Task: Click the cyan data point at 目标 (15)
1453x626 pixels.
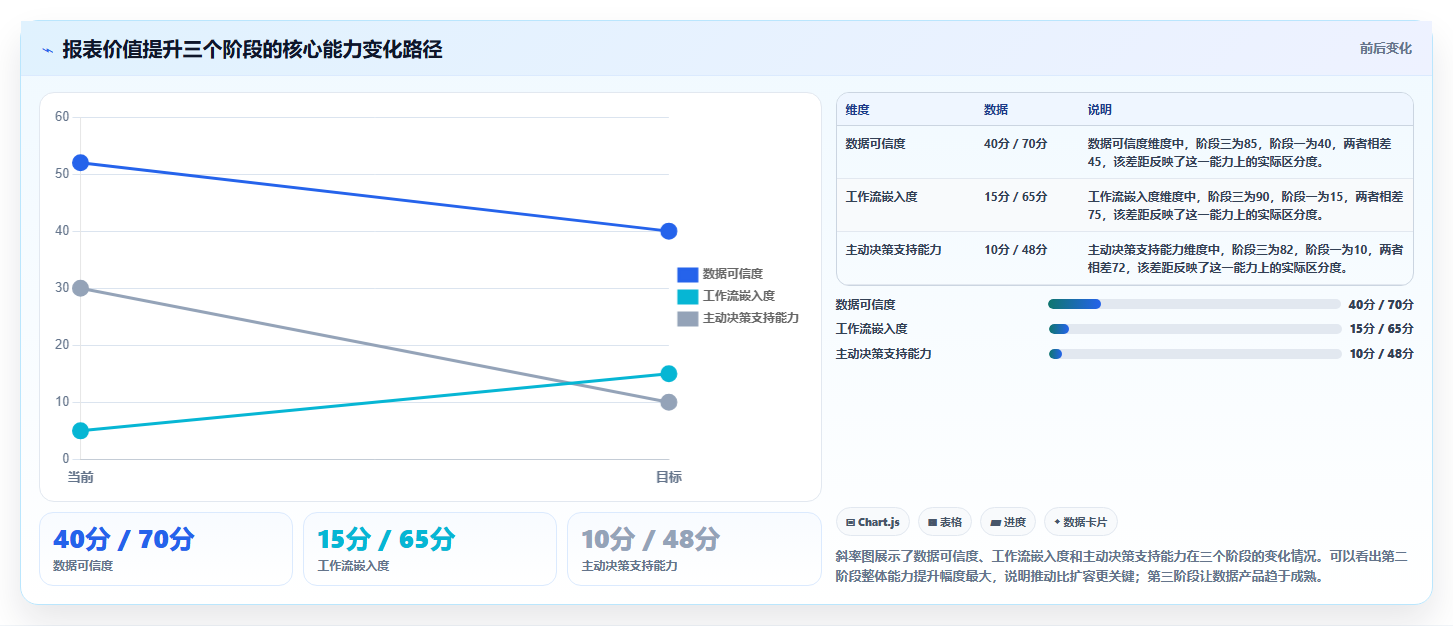Action: [669, 374]
